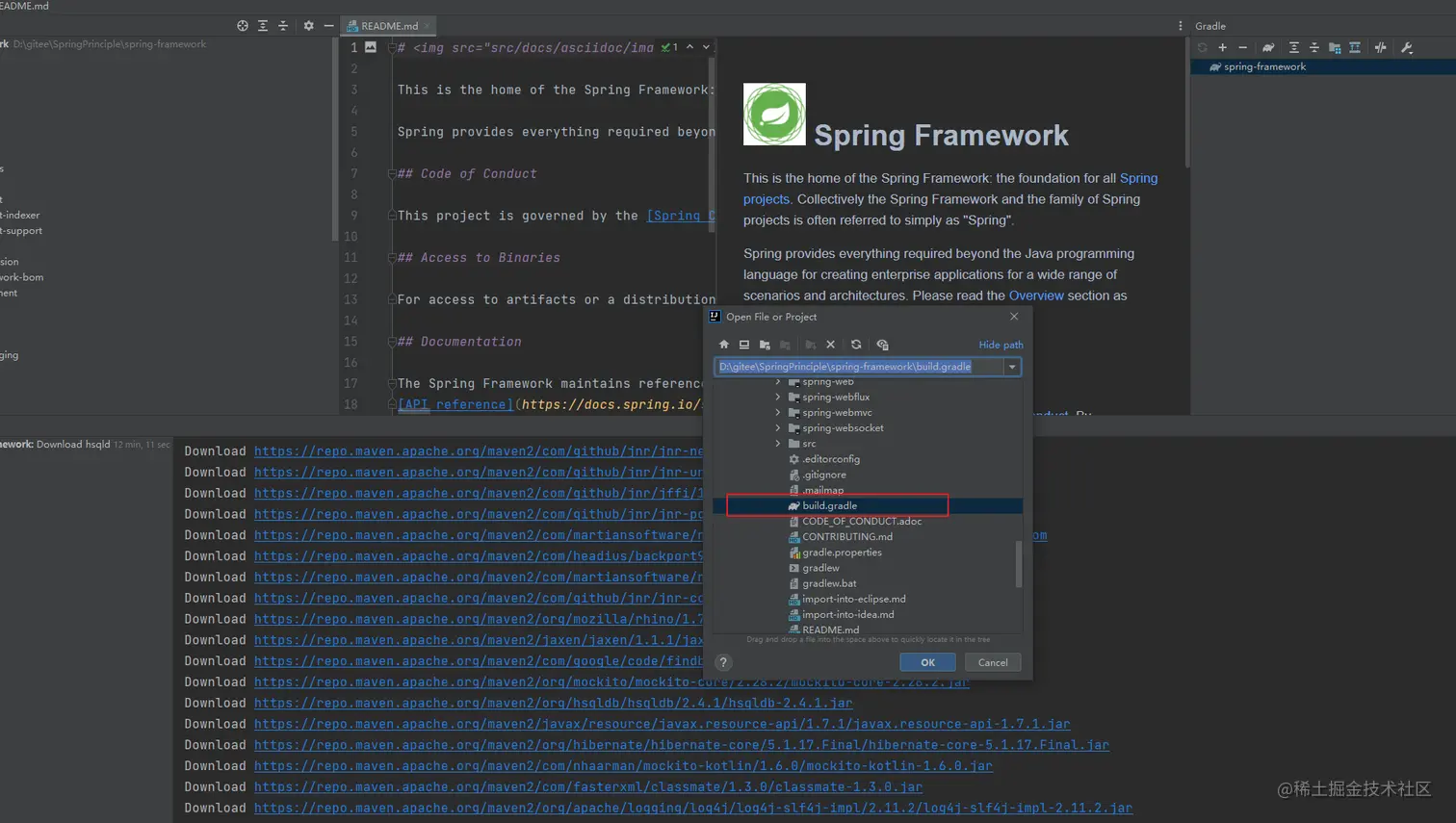1456x823 pixels.
Task: Expand the spring-webmvc folder
Action: tap(778, 412)
